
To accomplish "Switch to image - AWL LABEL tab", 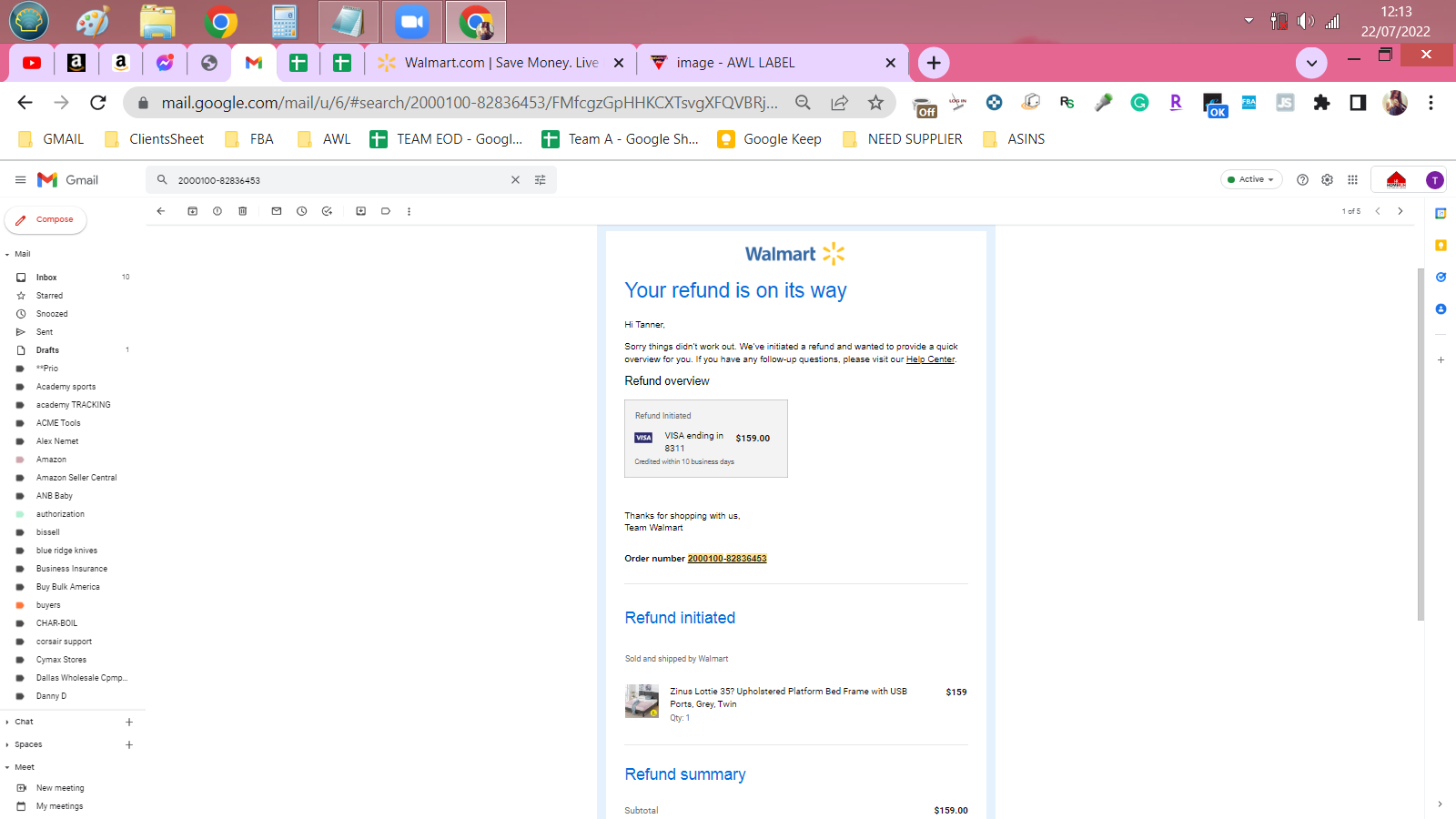I will point(773,63).
